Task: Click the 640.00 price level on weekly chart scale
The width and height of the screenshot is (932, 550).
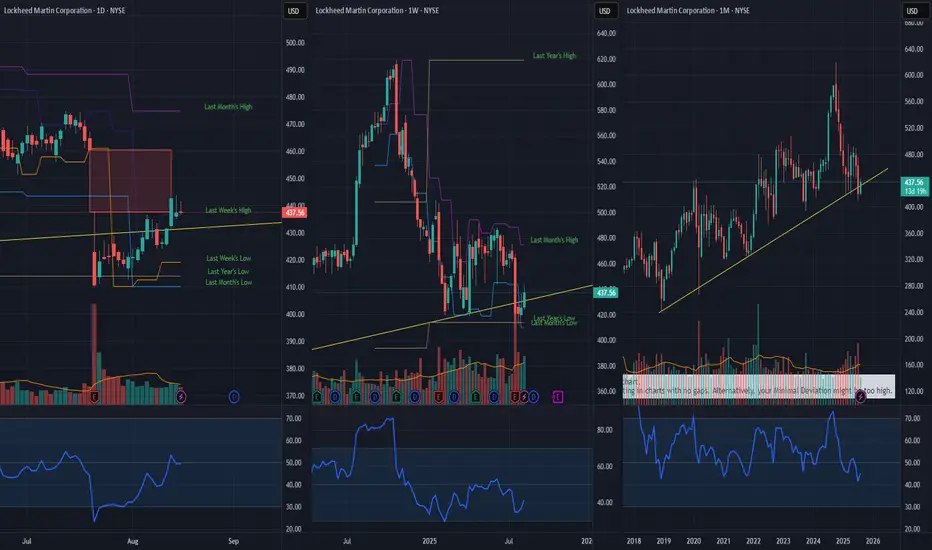Action: pyautogui.click(x=606, y=33)
